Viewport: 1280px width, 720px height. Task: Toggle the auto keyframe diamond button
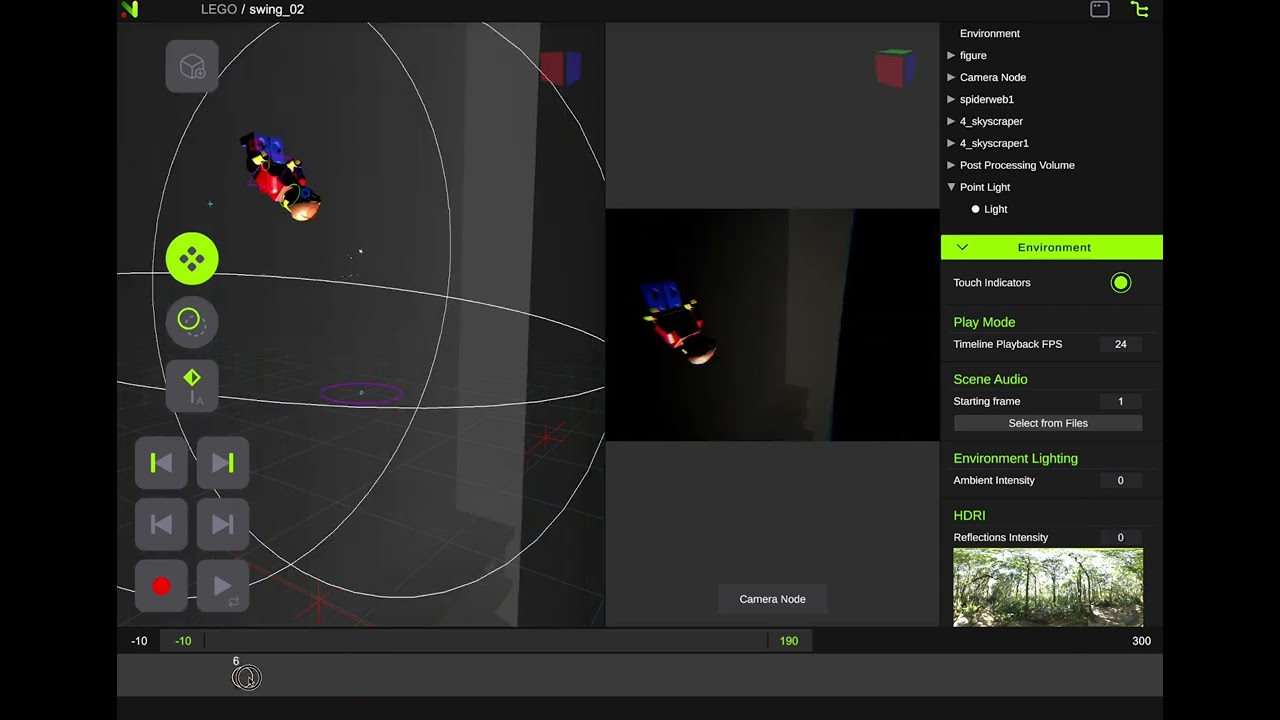point(192,385)
